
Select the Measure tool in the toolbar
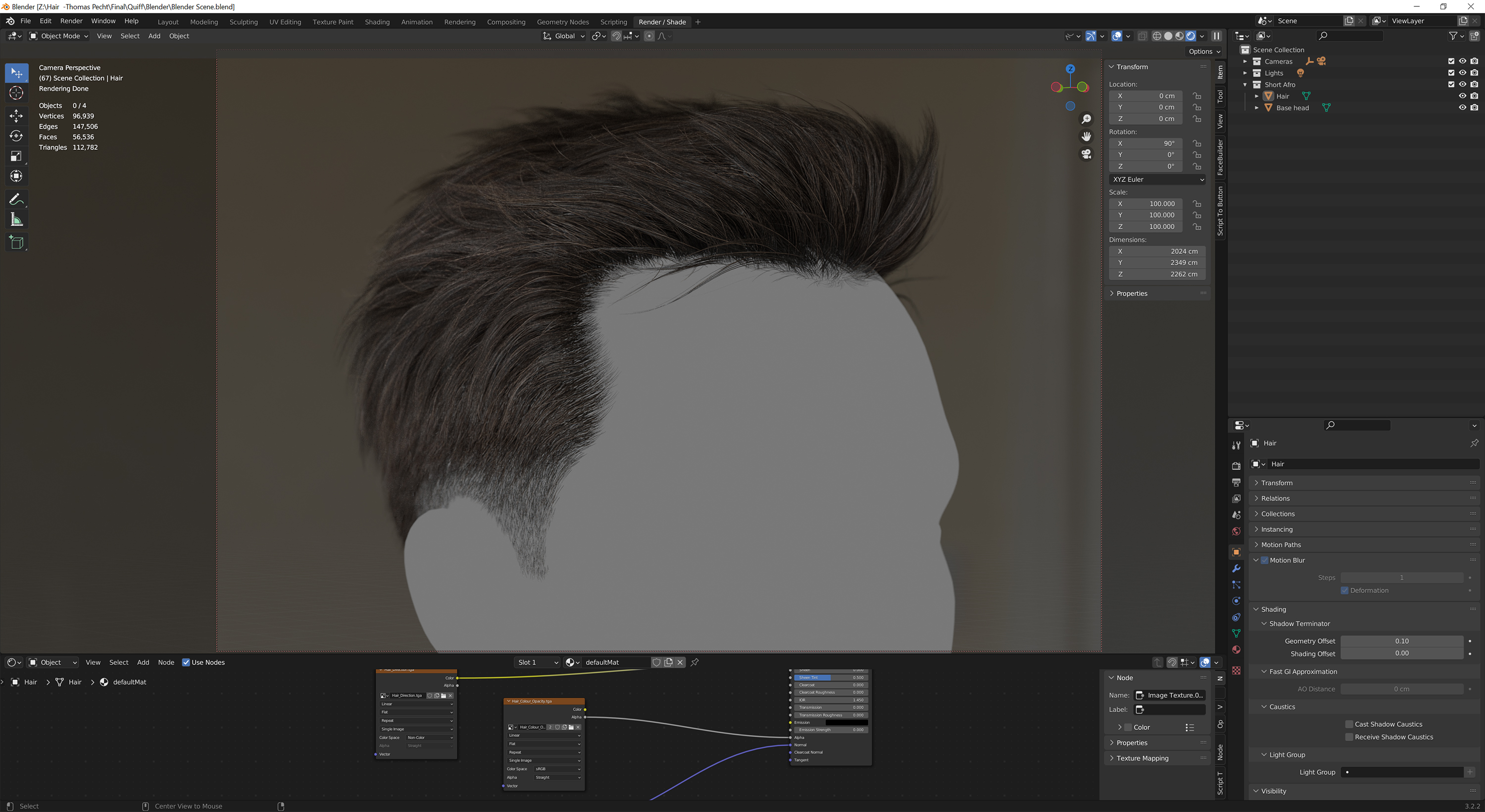(16, 219)
